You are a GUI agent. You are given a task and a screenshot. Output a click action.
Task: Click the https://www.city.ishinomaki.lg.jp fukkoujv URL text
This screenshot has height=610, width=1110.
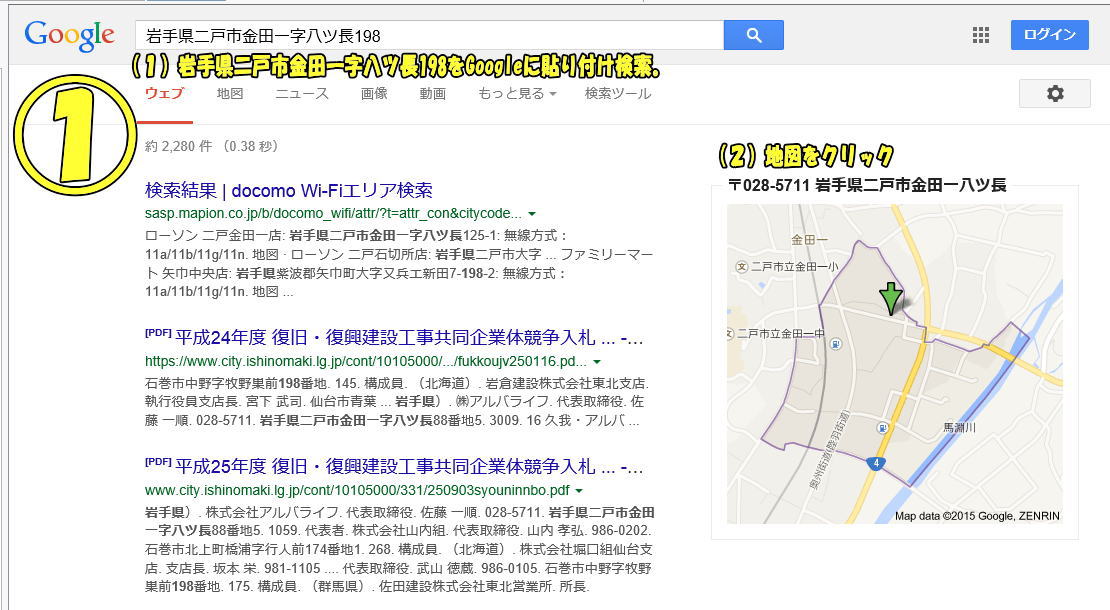(x=365, y=362)
